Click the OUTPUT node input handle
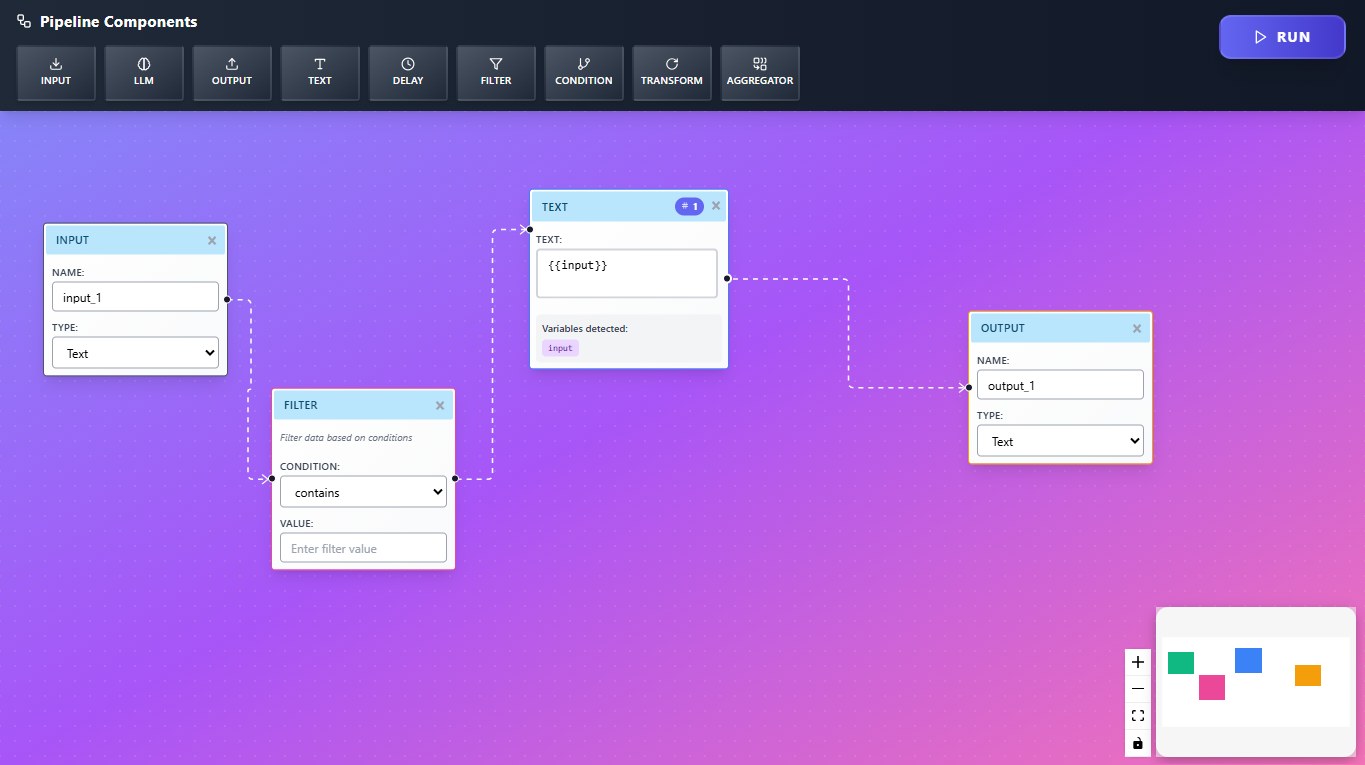Image resolution: width=1365 pixels, height=765 pixels. tap(969, 387)
